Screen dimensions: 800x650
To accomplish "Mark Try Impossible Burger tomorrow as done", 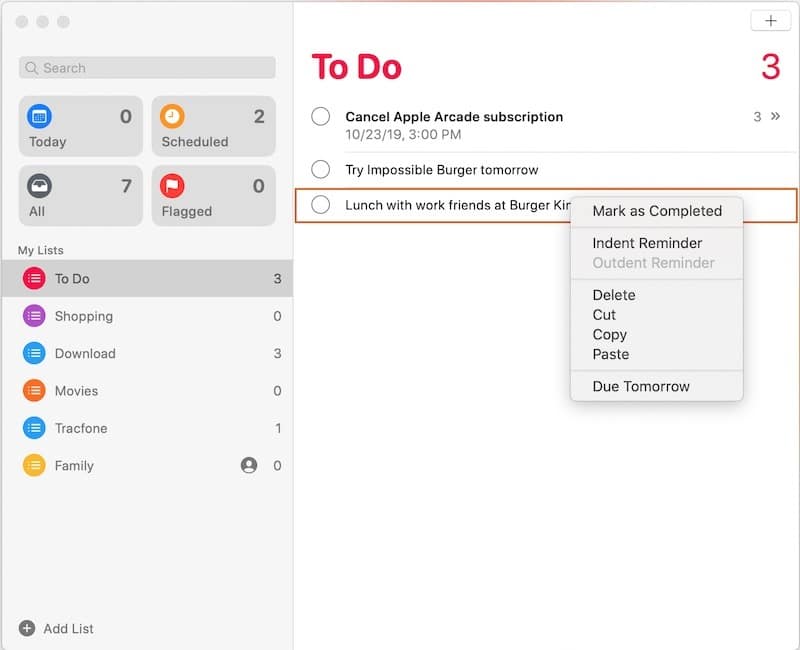I will click(320, 169).
